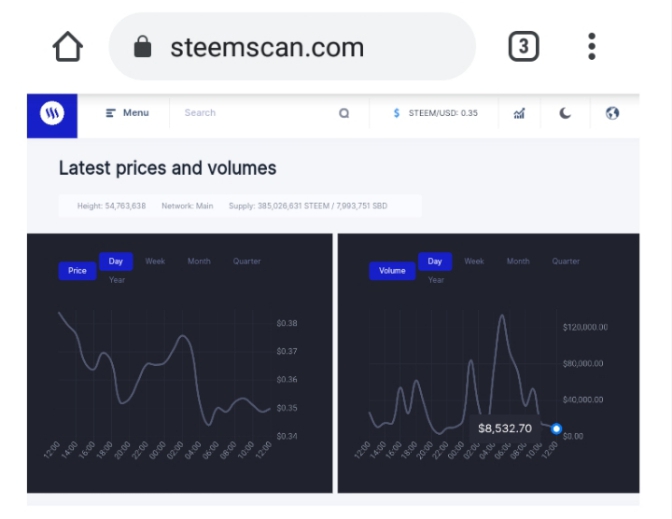672x519 pixels.
Task: Focus the Search input field
Action: (250, 113)
